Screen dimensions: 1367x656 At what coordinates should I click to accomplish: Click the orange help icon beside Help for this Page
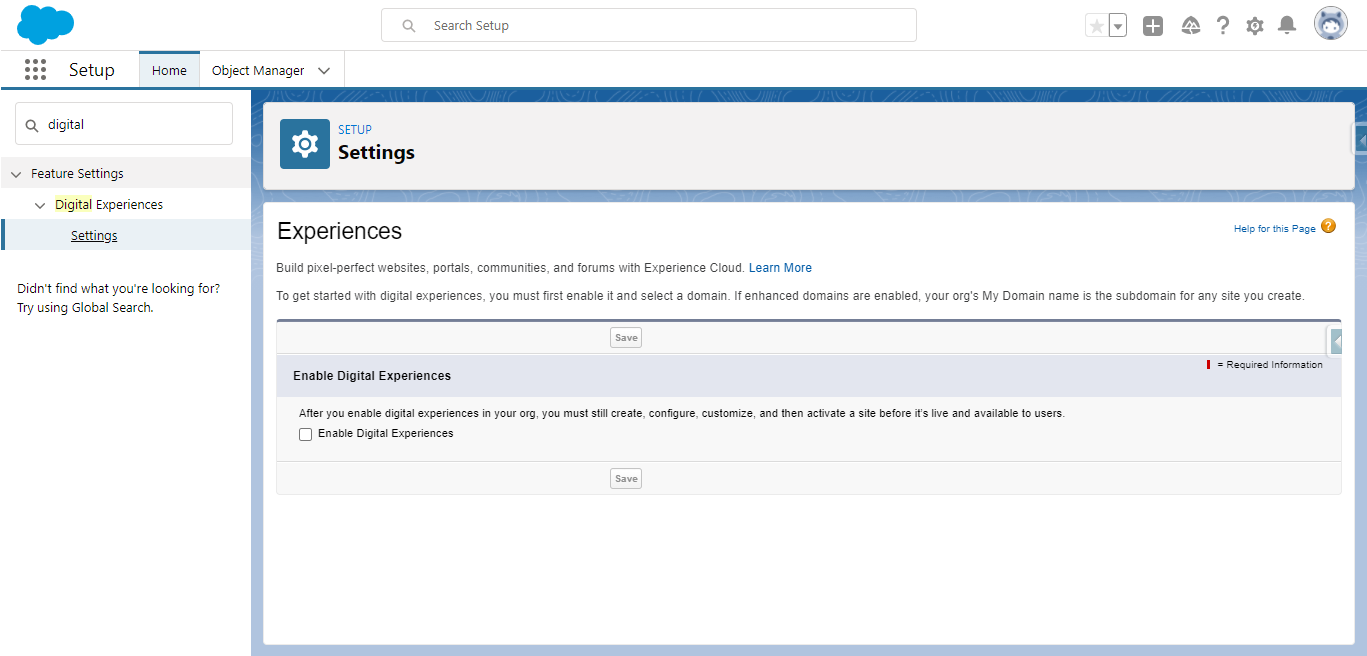pos(1328,226)
